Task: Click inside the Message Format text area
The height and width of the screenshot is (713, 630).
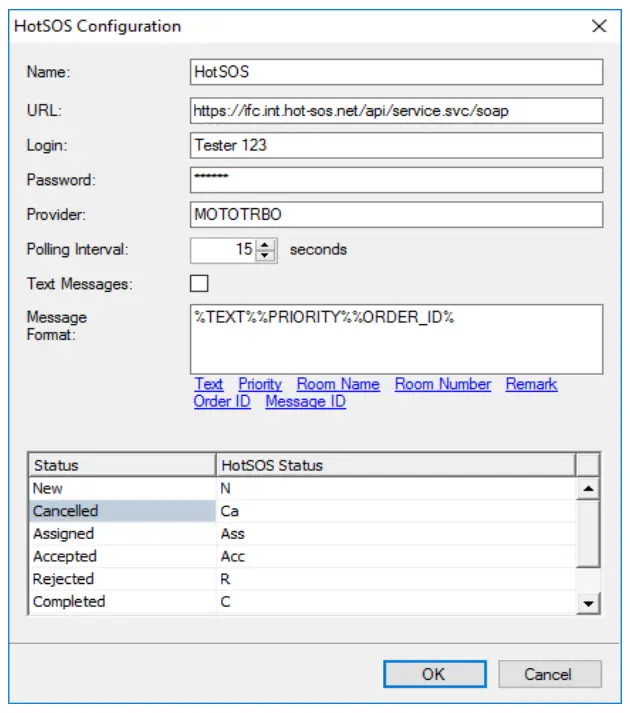Action: pyautogui.click(x=396, y=340)
